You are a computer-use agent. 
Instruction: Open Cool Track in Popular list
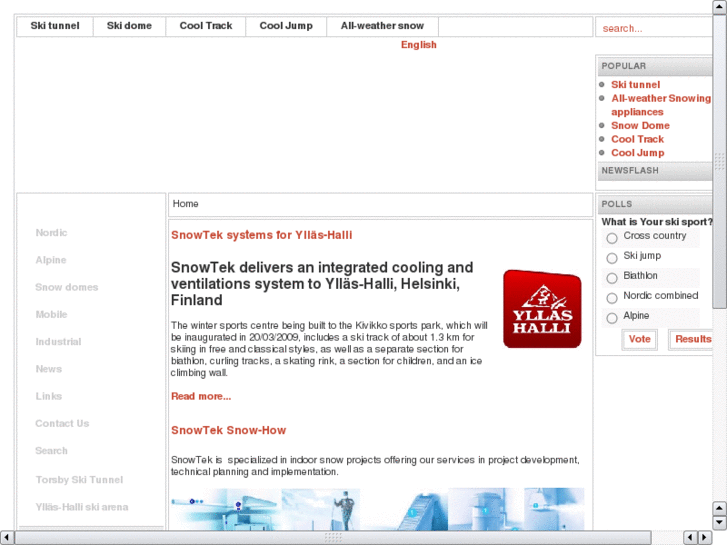point(638,139)
